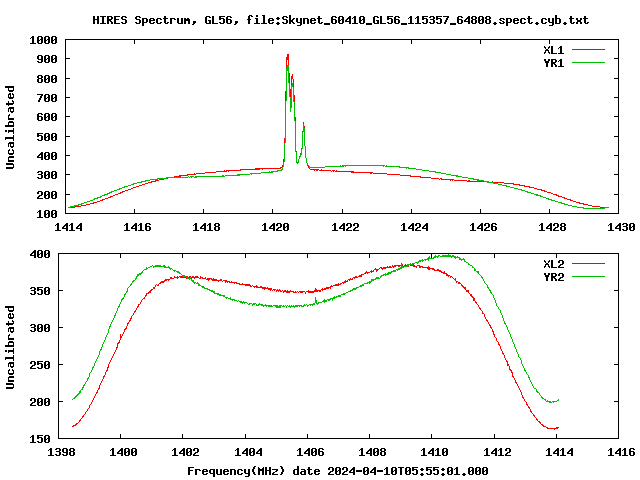Click the 1416 tick label on bottom plot
This screenshot has height=480, width=640.
tap(621, 452)
